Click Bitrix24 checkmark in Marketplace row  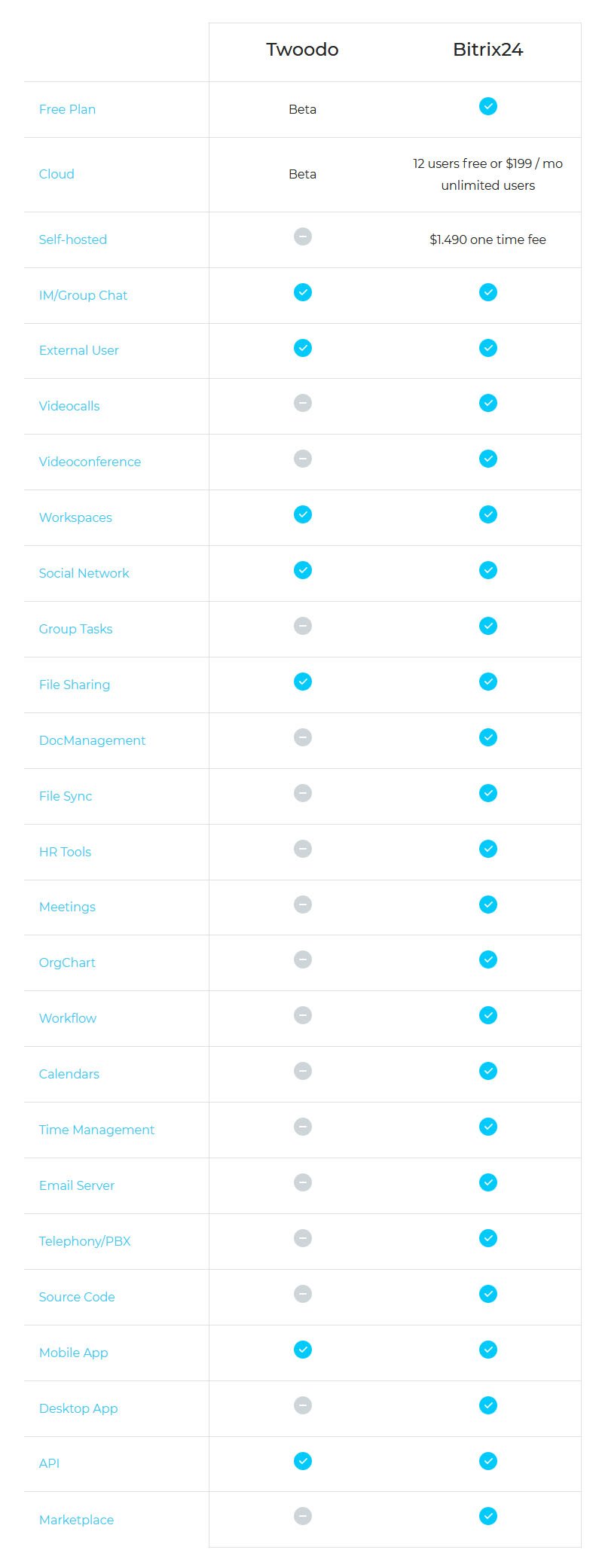click(x=488, y=1516)
